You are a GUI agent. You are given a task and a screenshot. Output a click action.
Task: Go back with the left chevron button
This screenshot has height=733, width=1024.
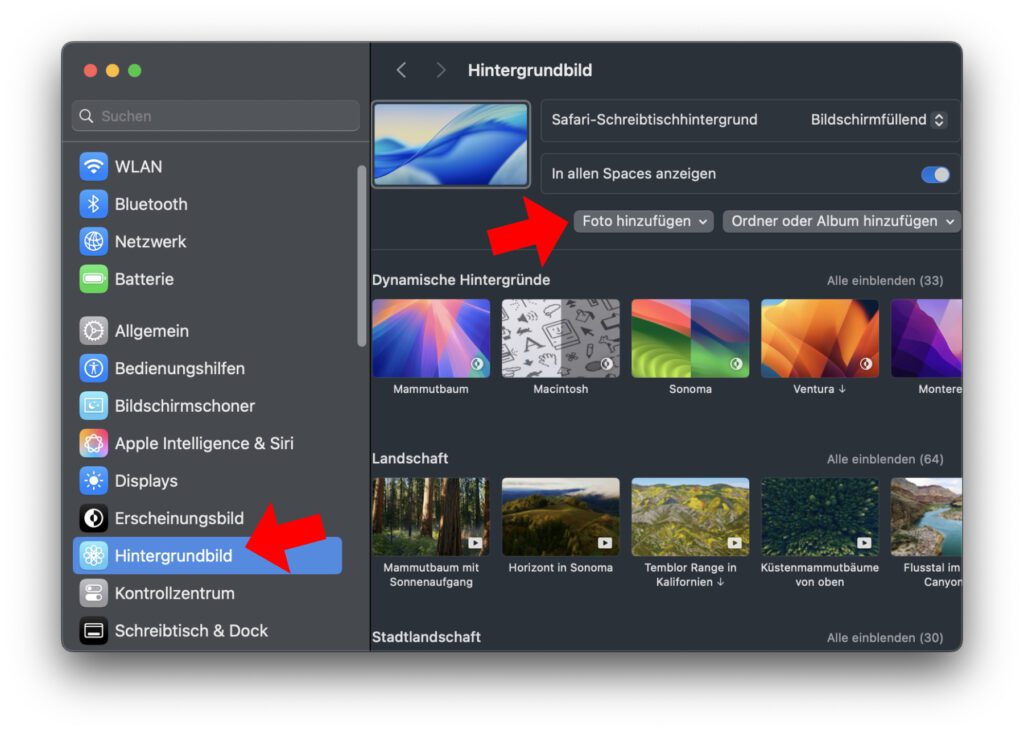point(402,70)
